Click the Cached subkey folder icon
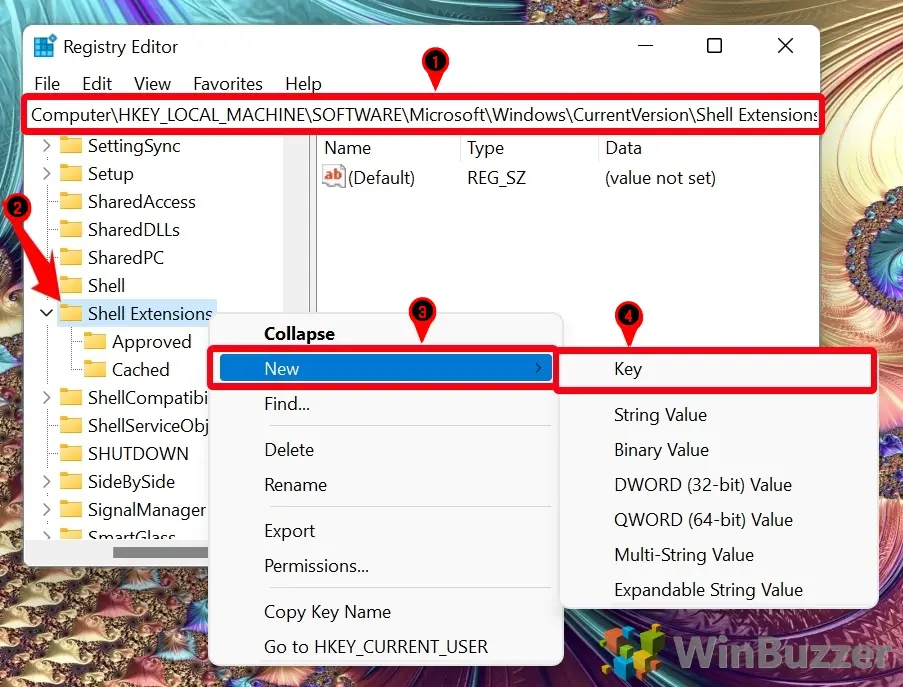The height and width of the screenshot is (687, 903). coord(95,369)
